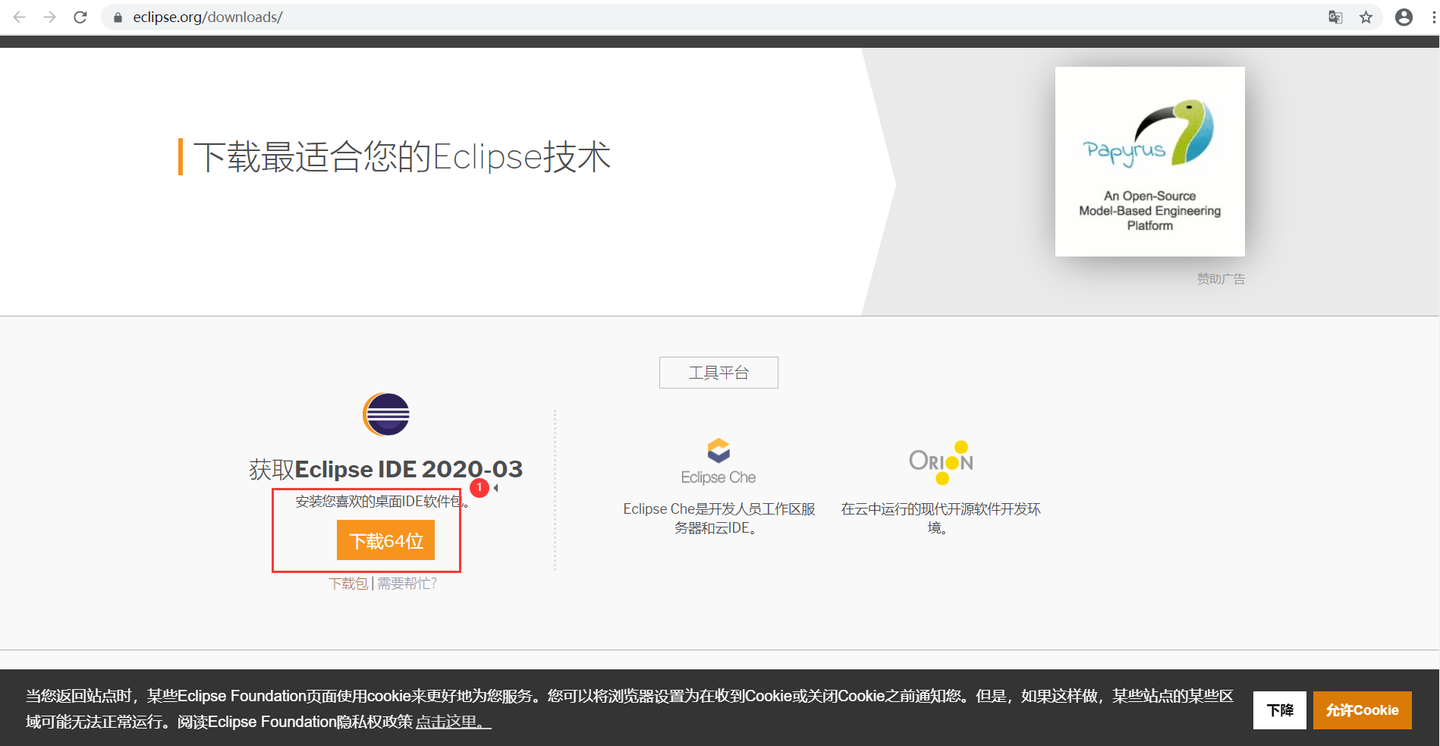This screenshot has height=746, width=1440.
Task: Click the Papyrus sponsored advertisement image
Action: point(1149,162)
